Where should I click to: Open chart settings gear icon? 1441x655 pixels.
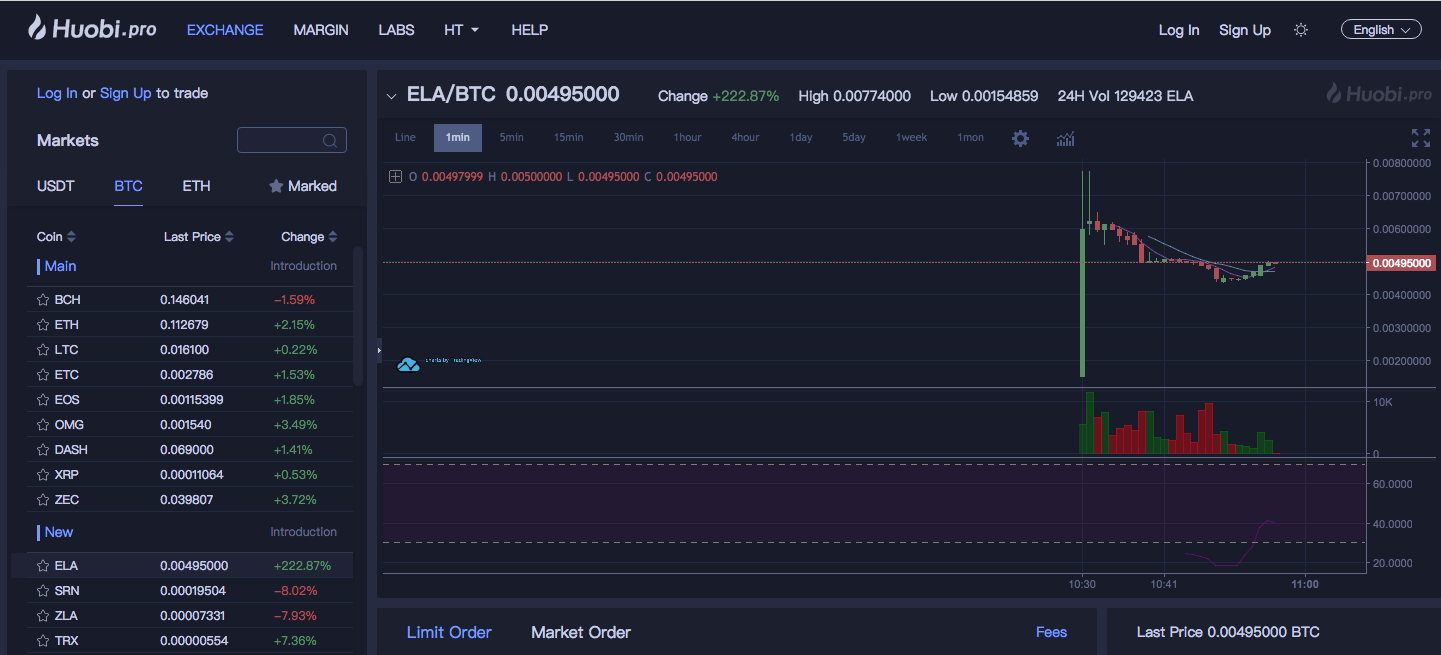tap(1020, 138)
